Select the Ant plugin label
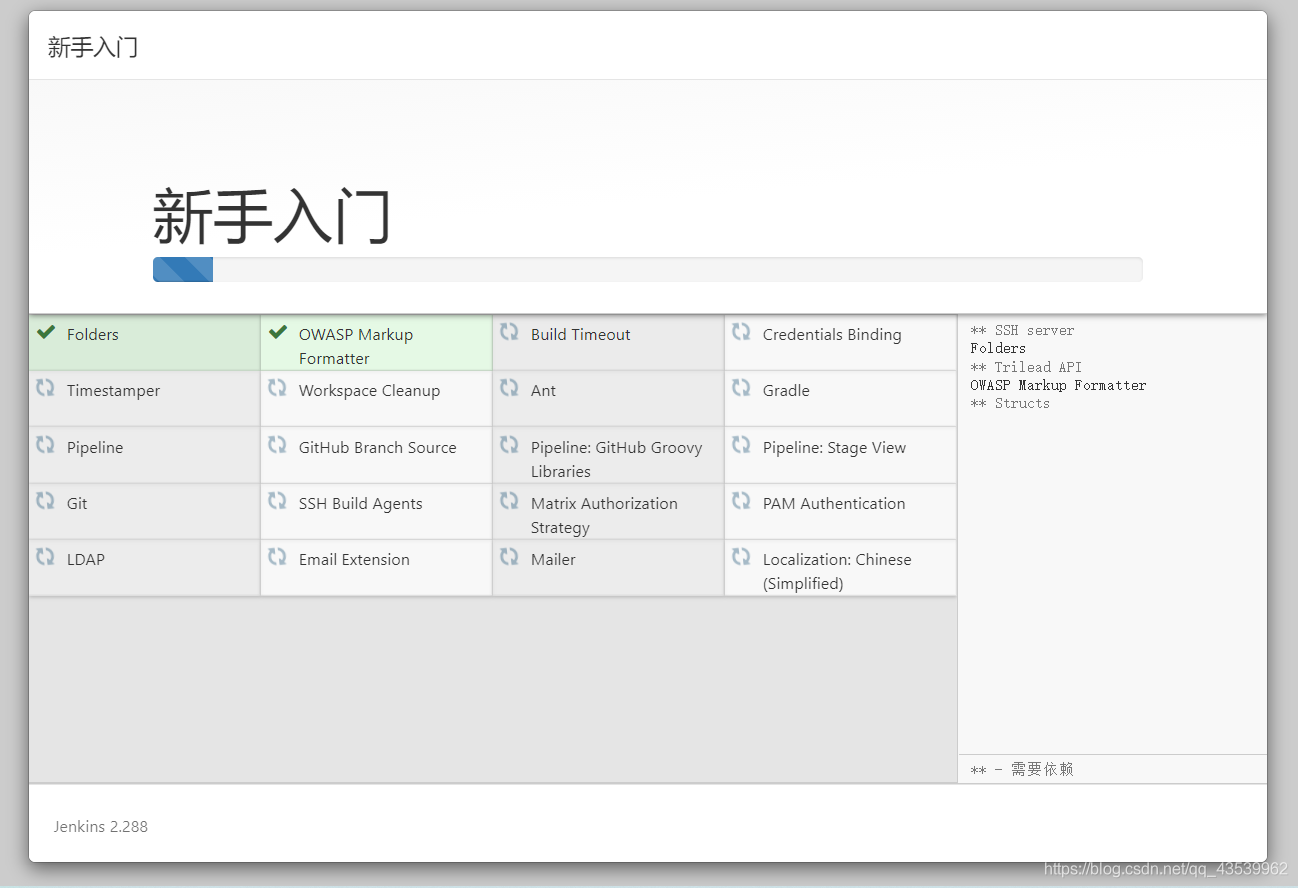This screenshot has width=1298, height=888. 543,391
